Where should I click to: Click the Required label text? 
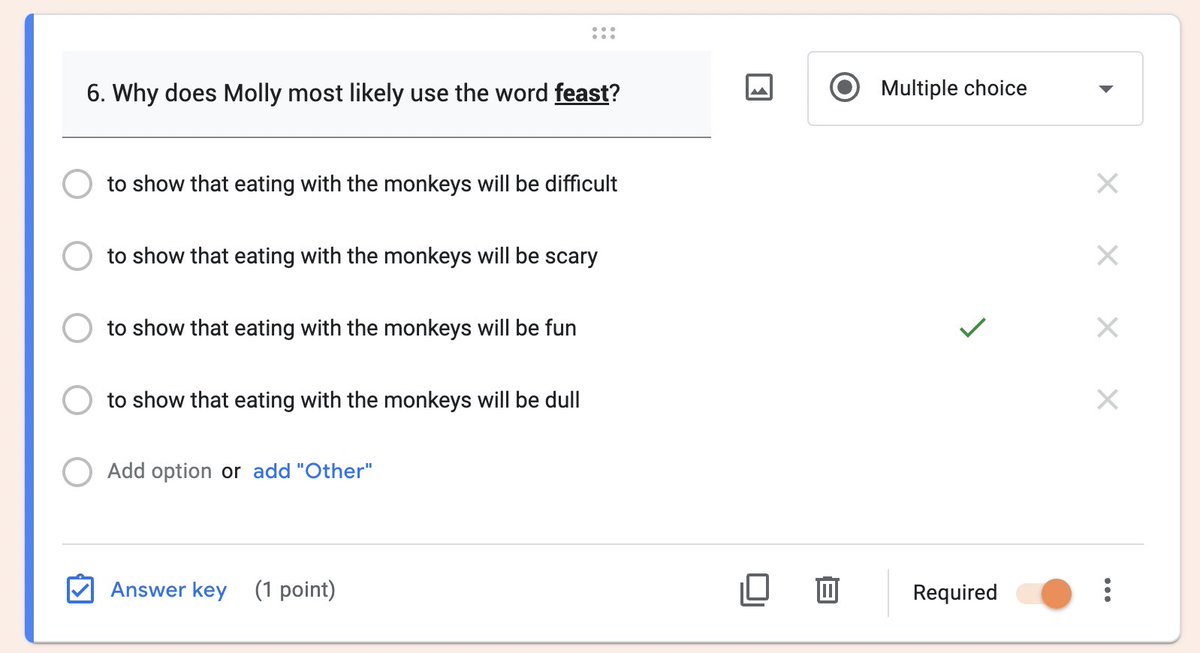click(955, 593)
